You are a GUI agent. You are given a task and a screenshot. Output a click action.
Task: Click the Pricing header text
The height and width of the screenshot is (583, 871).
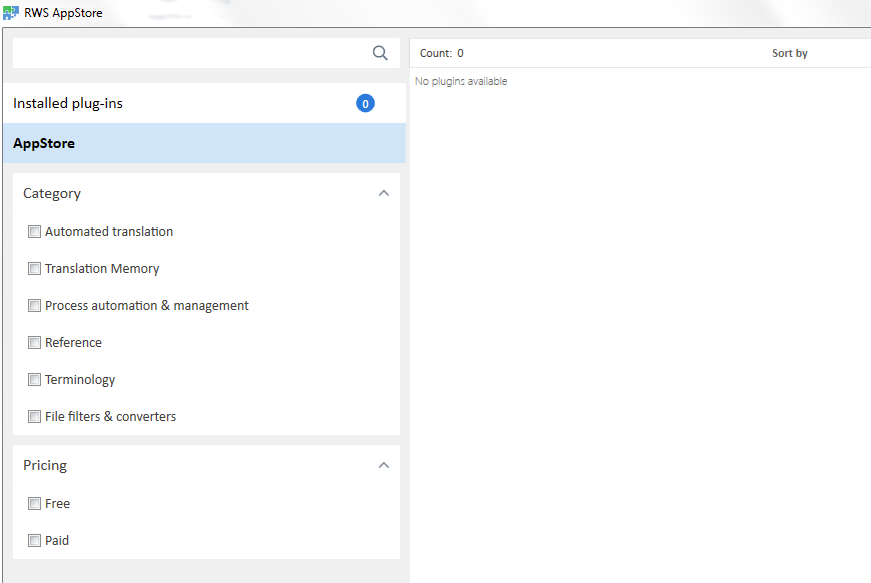(45, 465)
